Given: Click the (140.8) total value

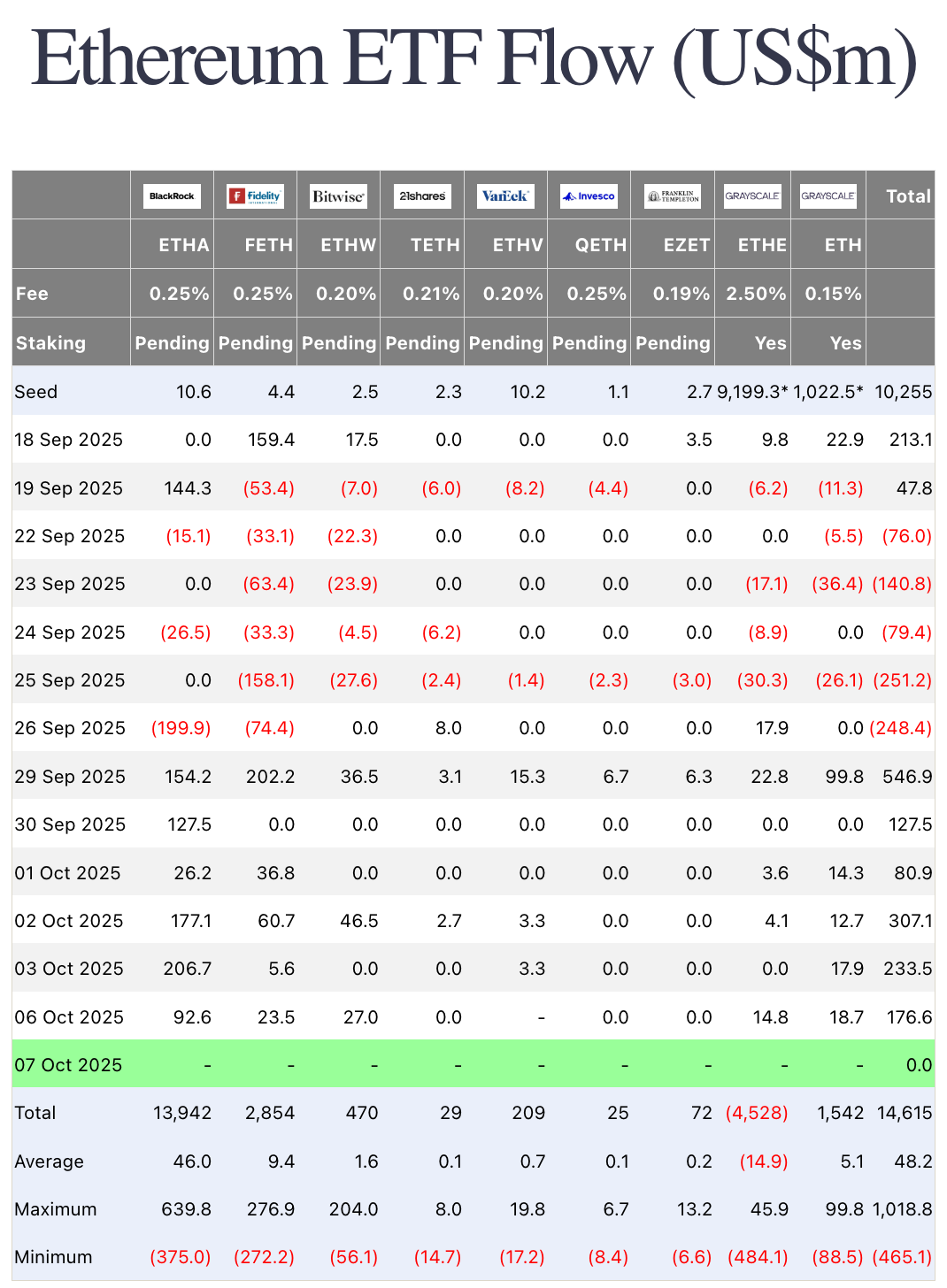Looking at the screenshot, I should 903,584.
